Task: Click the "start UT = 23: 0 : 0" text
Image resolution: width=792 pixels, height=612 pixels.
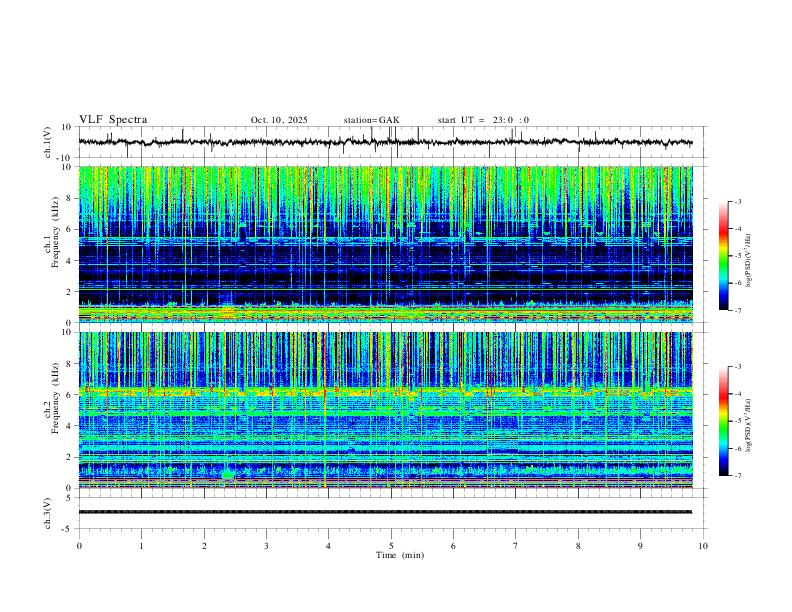Action: pyautogui.click(x=483, y=120)
